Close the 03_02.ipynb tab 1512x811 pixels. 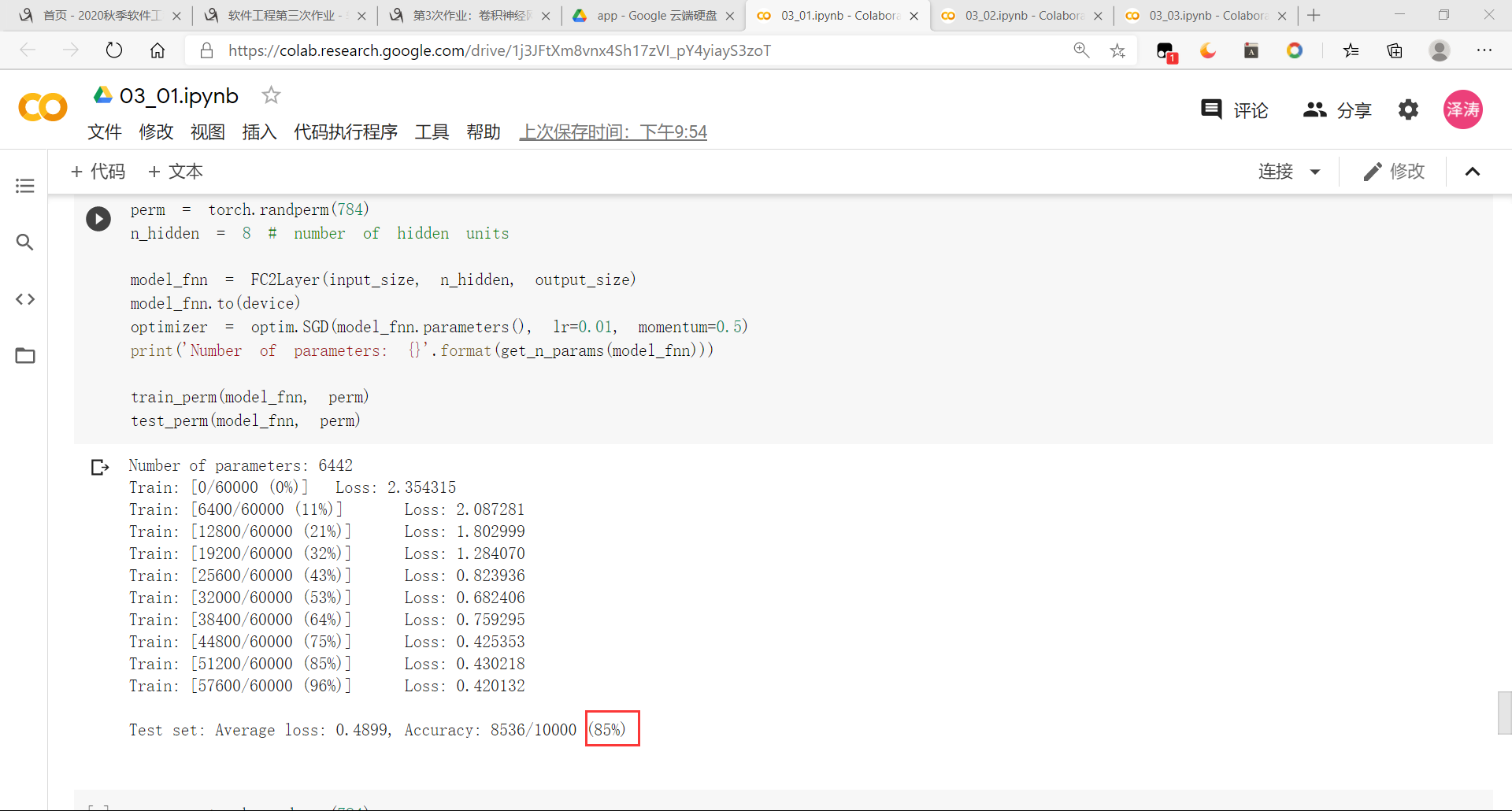coord(1098,16)
